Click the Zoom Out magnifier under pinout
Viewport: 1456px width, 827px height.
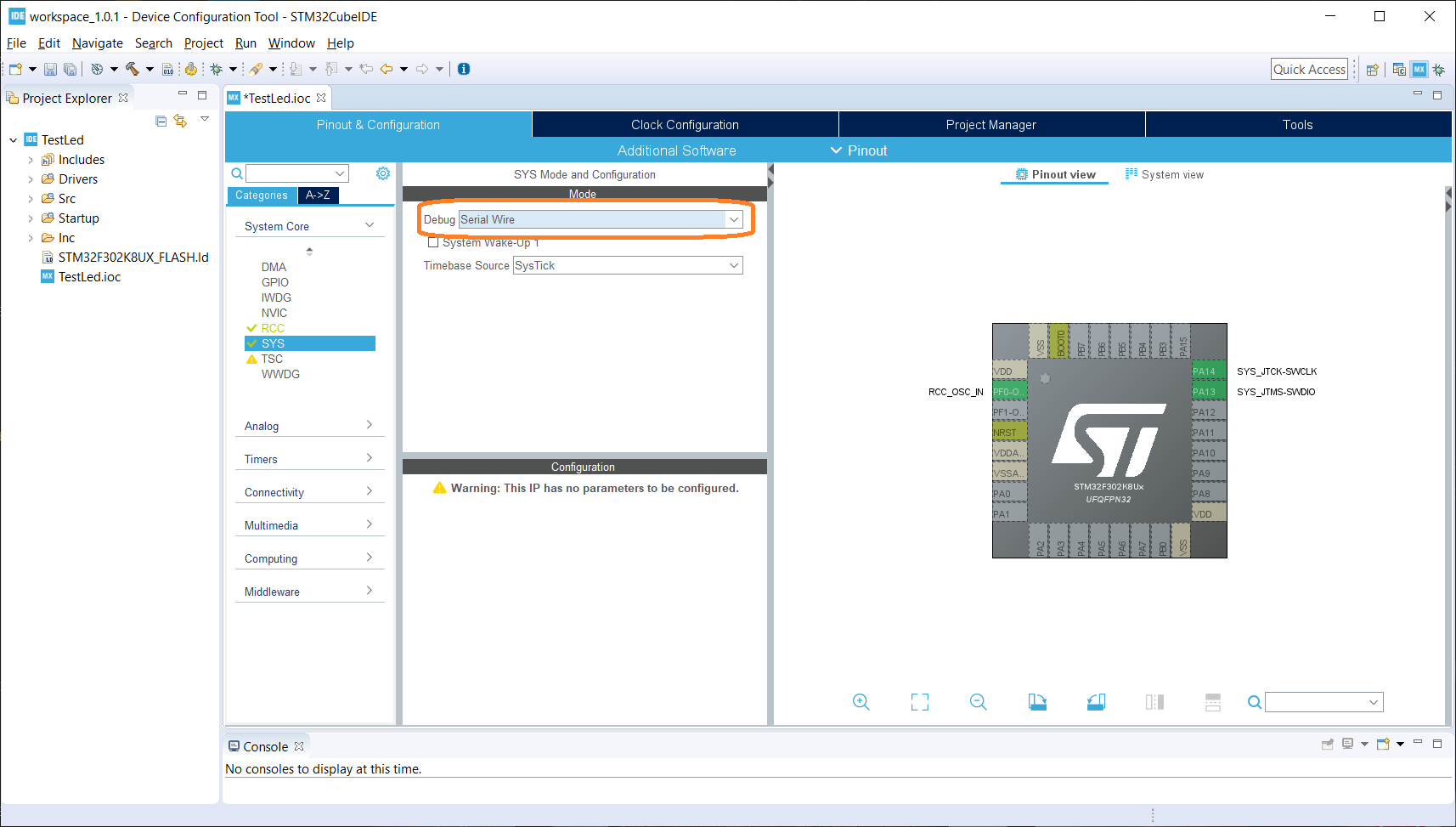pos(979,702)
